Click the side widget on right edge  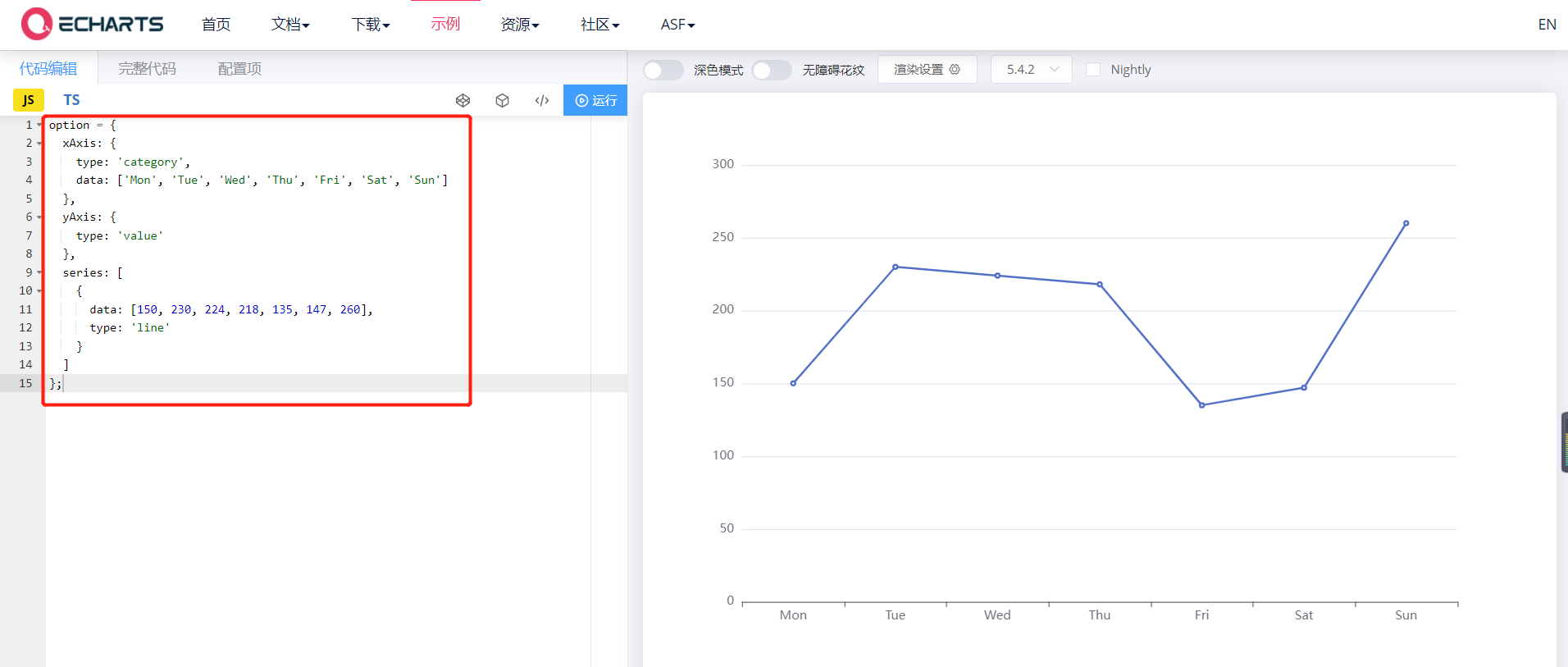click(1564, 442)
